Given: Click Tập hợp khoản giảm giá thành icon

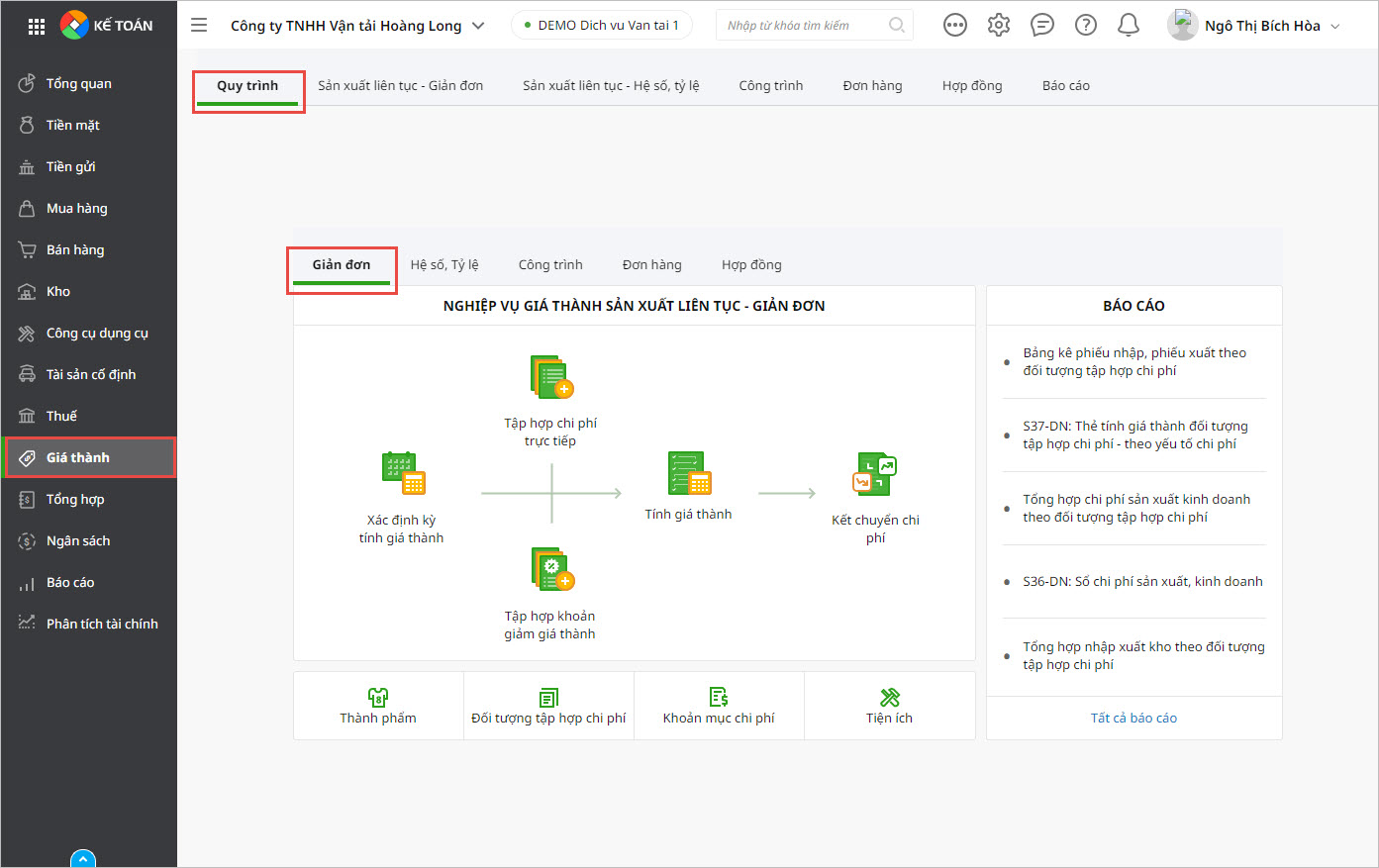Looking at the screenshot, I should pos(551,569).
